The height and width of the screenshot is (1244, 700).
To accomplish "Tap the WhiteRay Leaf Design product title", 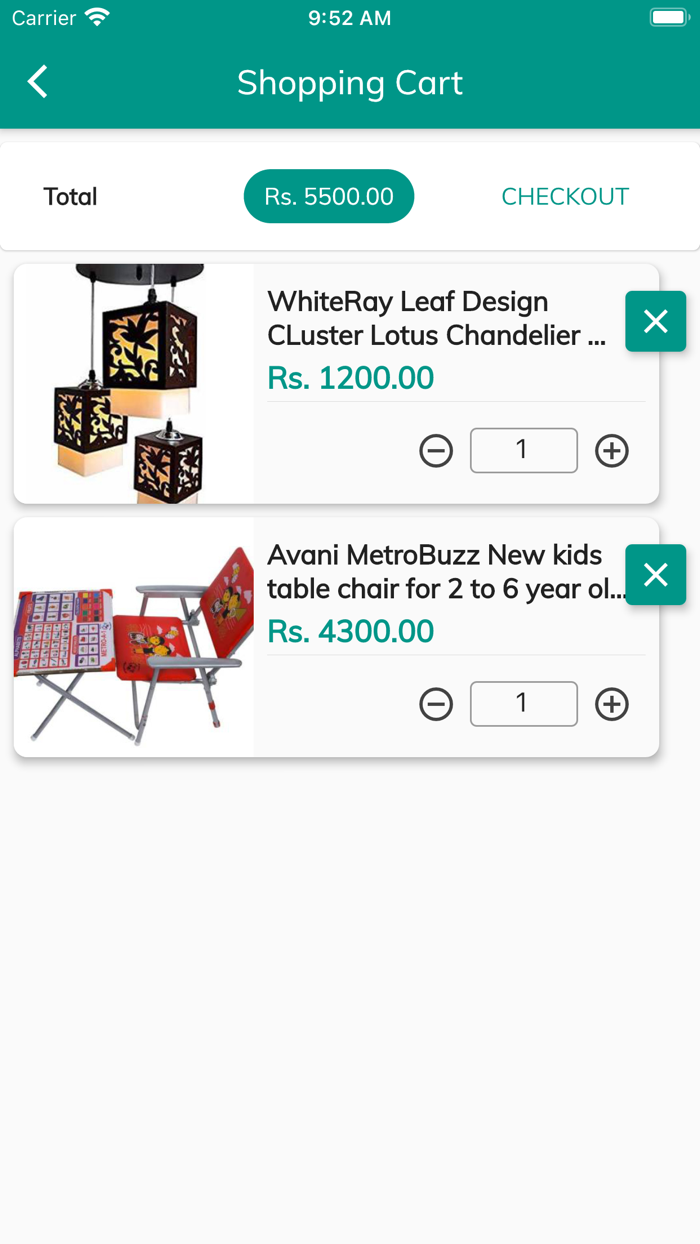I will 436,318.
